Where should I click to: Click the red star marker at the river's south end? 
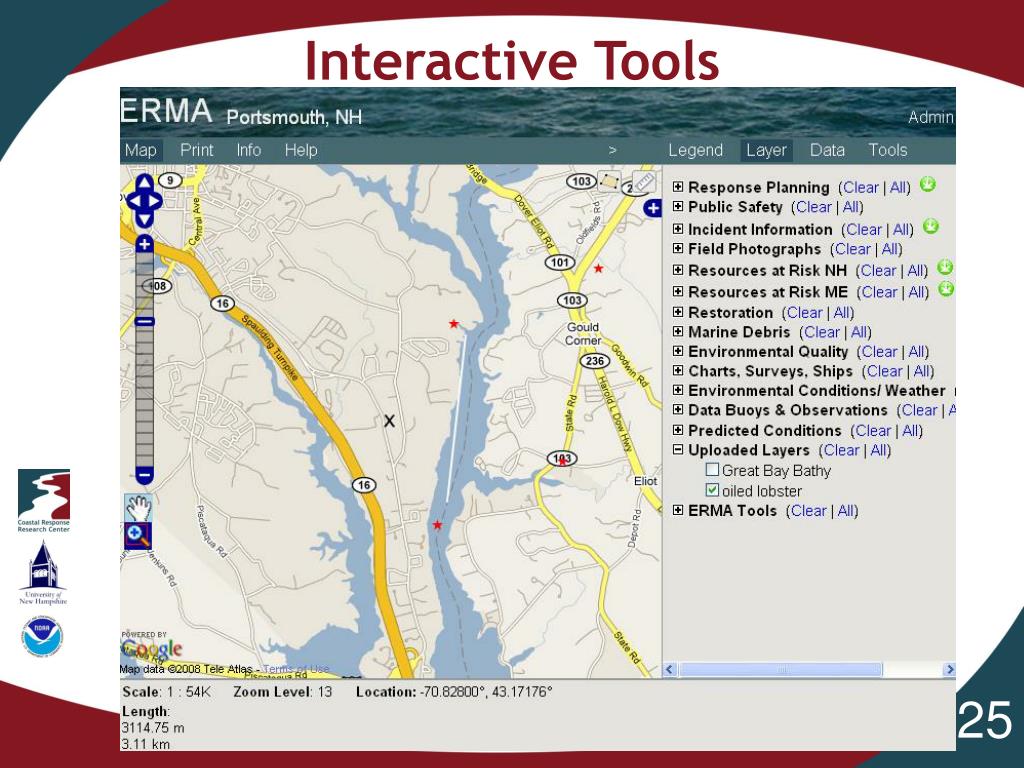pos(437,525)
